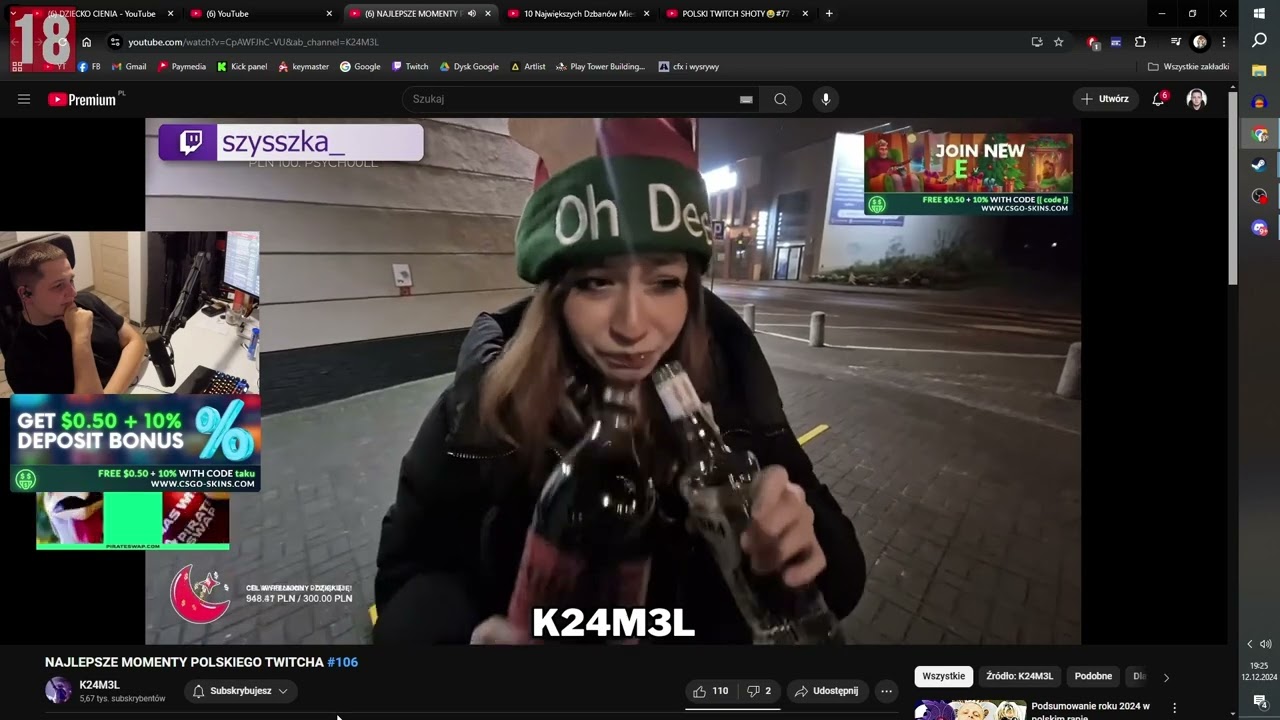This screenshot has width=1280, height=720.
Task: Open Windows notification center icon
Action: click(x=1259, y=701)
